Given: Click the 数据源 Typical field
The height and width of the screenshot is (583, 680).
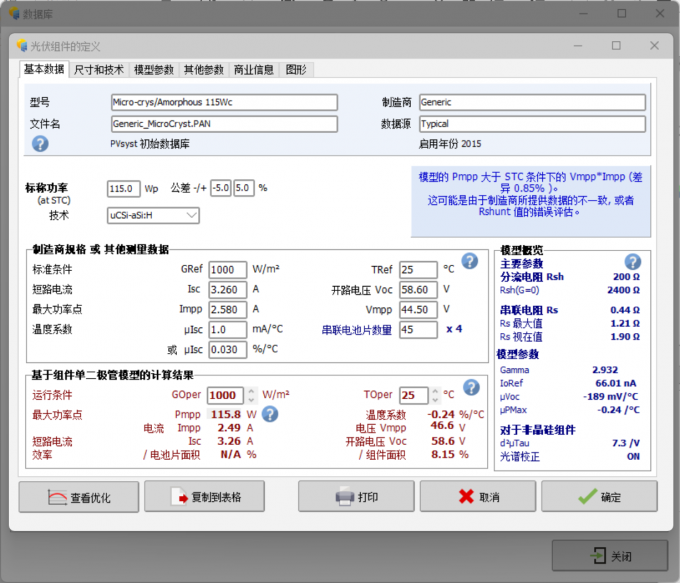Looking at the screenshot, I should 532,124.
